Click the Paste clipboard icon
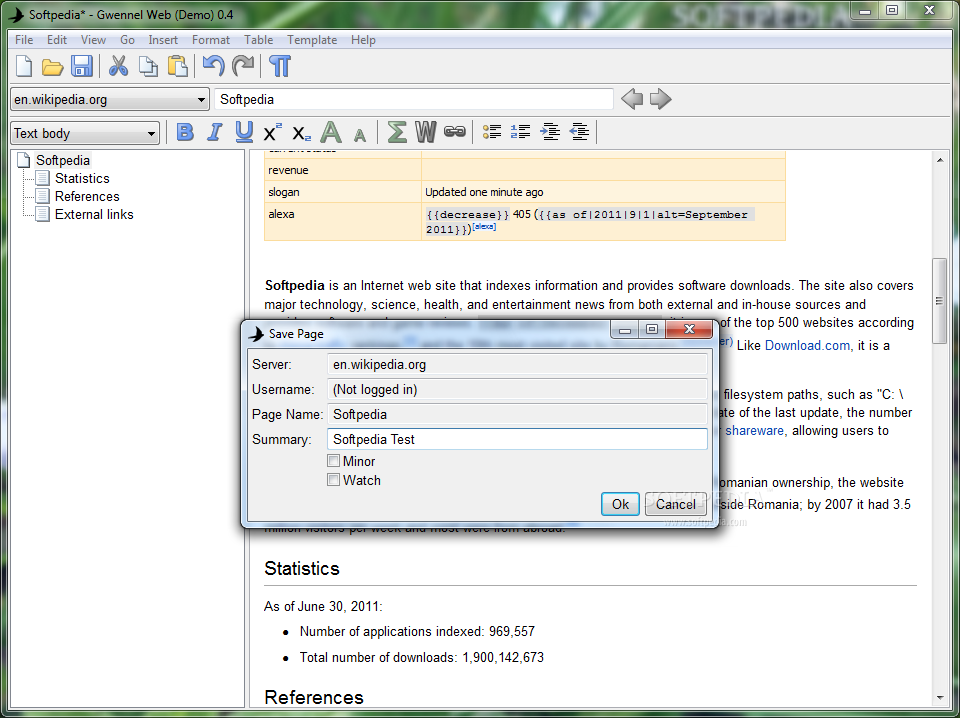The image size is (960, 718). tap(178, 65)
